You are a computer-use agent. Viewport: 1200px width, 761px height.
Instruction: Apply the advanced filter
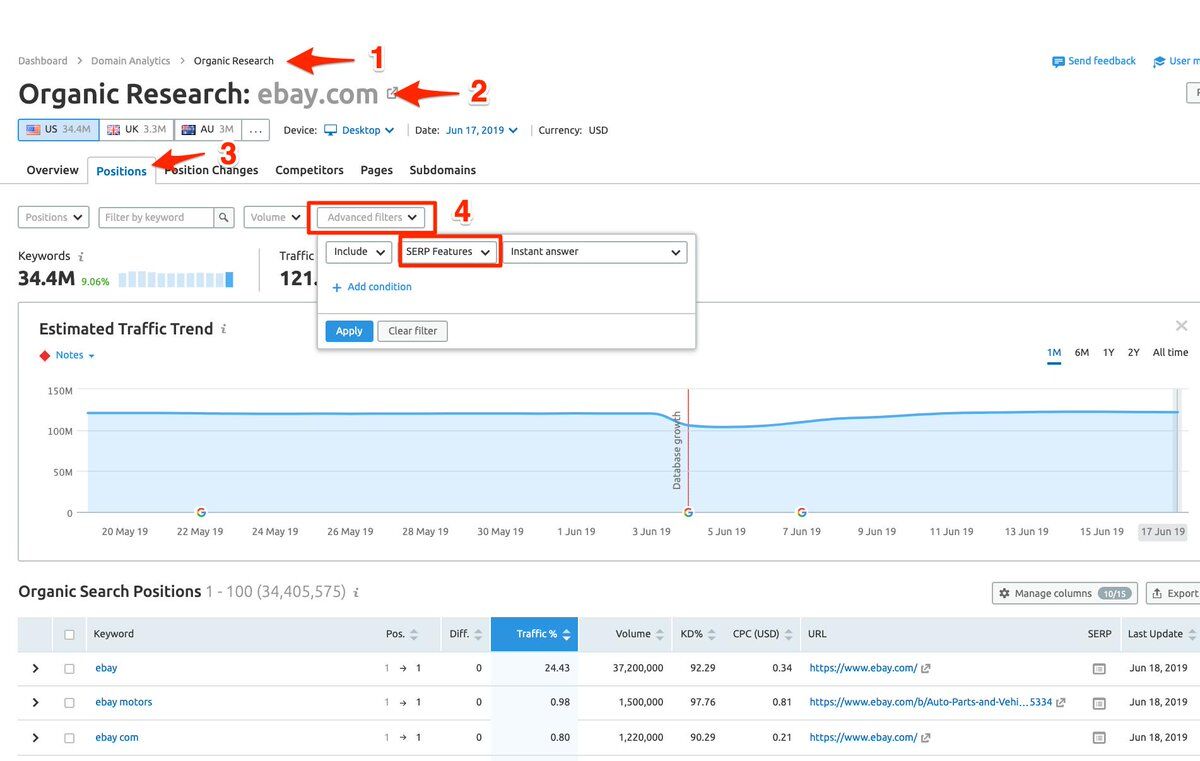349,331
